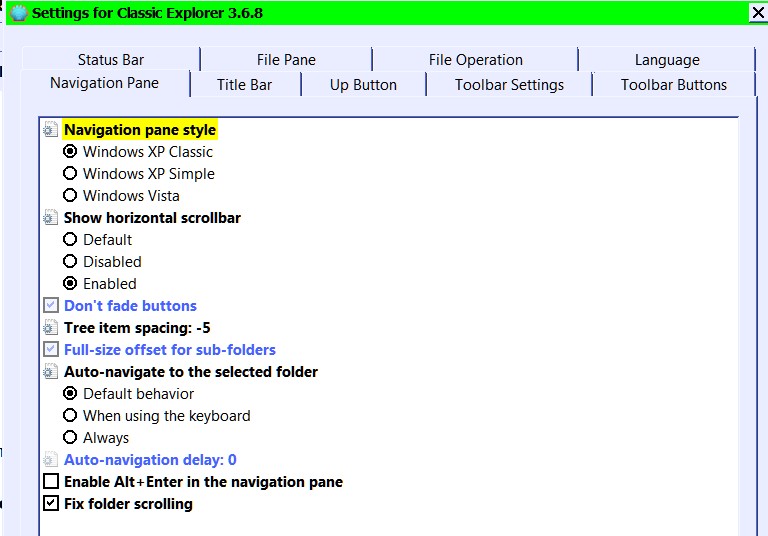Switch to the Toolbar Buttons tab
Viewport: 768px width, 536px height.
(x=673, y=85)
